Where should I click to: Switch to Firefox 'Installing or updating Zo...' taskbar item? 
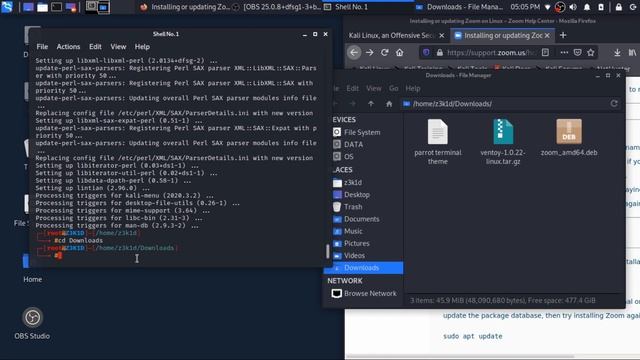point(184,7)
